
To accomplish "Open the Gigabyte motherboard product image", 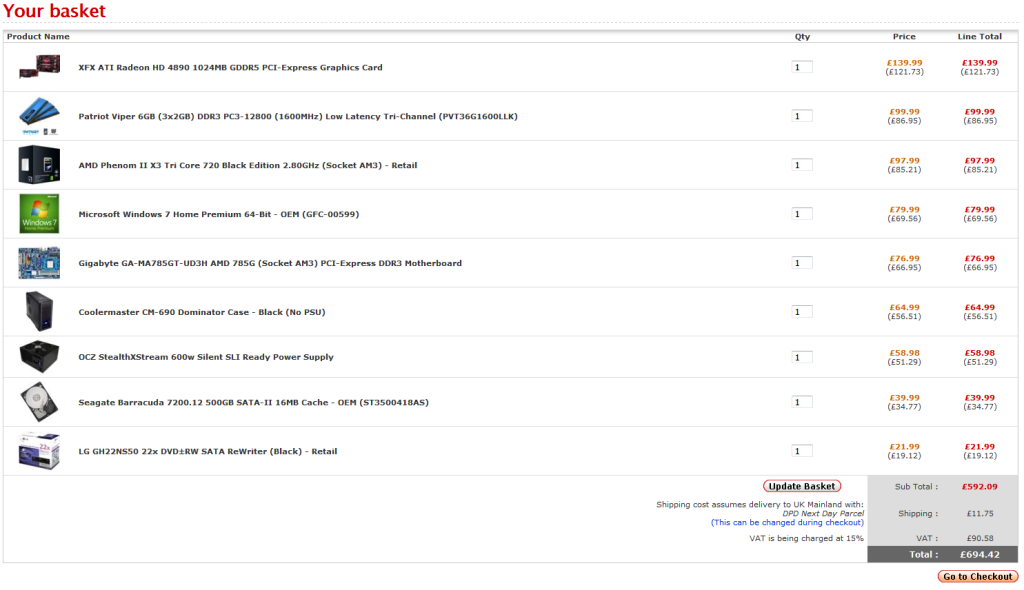I will point(39,263).
